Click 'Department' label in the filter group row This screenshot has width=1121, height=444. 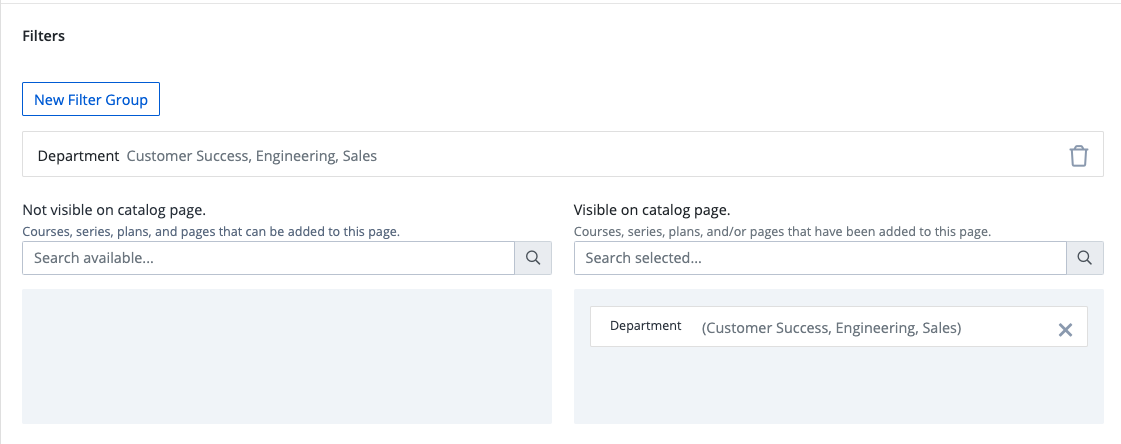tap(78, 156)
